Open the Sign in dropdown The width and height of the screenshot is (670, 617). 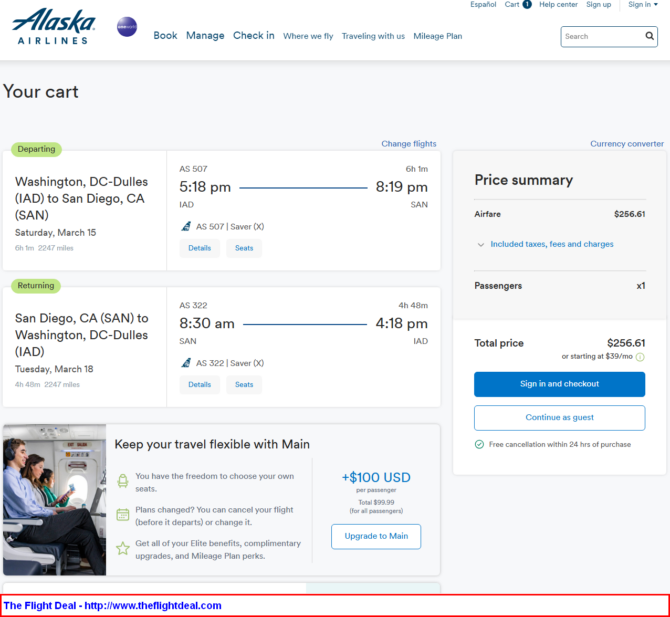click(x=640, y=5)
